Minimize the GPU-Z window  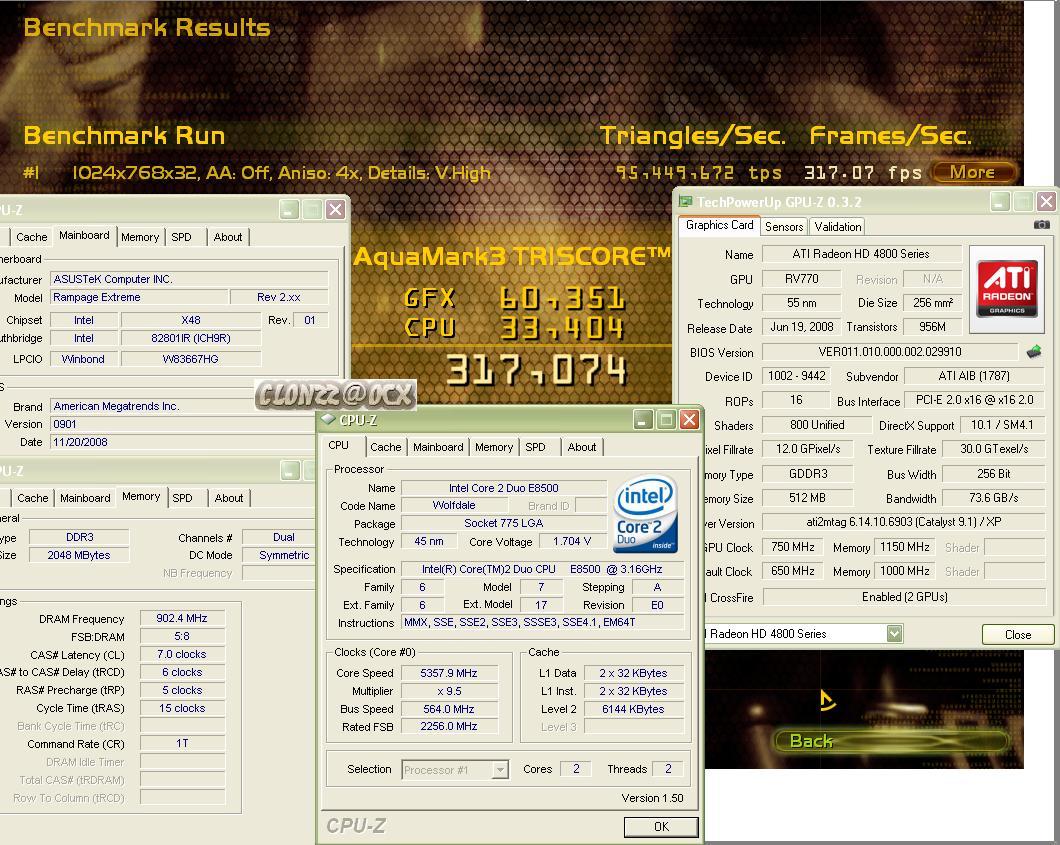1000,201
